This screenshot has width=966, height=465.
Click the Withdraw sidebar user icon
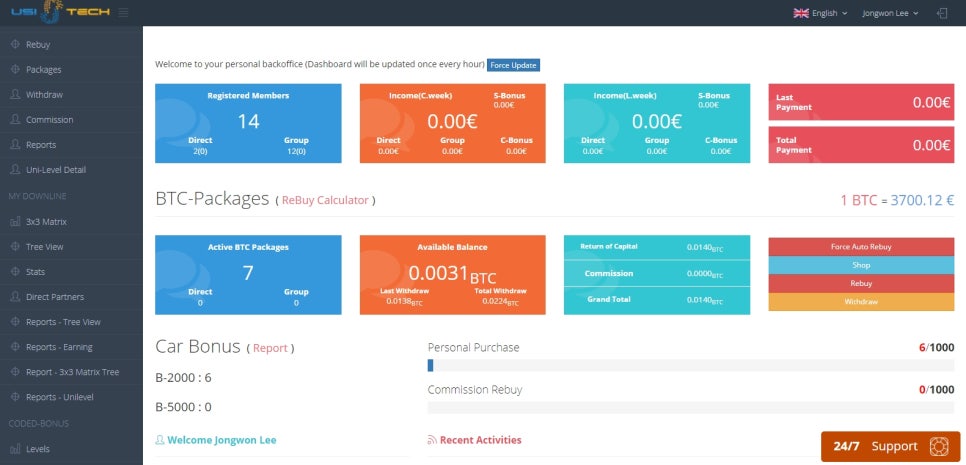point(15,95)
